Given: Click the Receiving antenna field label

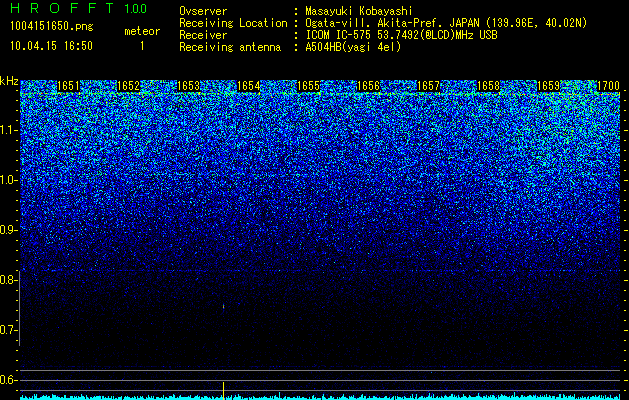Looking at the screenshot, I should [x=230, y=47].
